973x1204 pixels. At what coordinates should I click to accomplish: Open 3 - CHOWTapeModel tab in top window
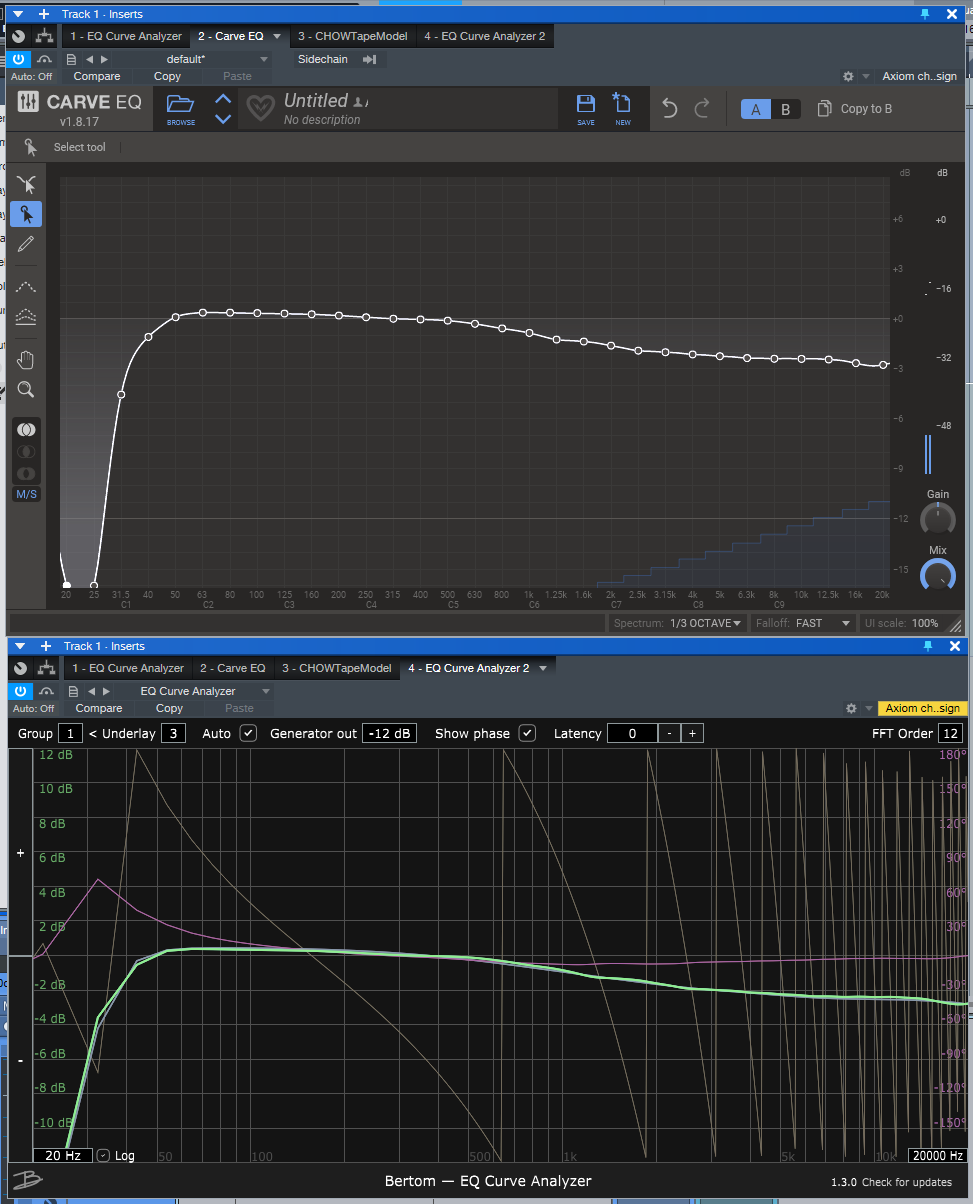point(352,36)
